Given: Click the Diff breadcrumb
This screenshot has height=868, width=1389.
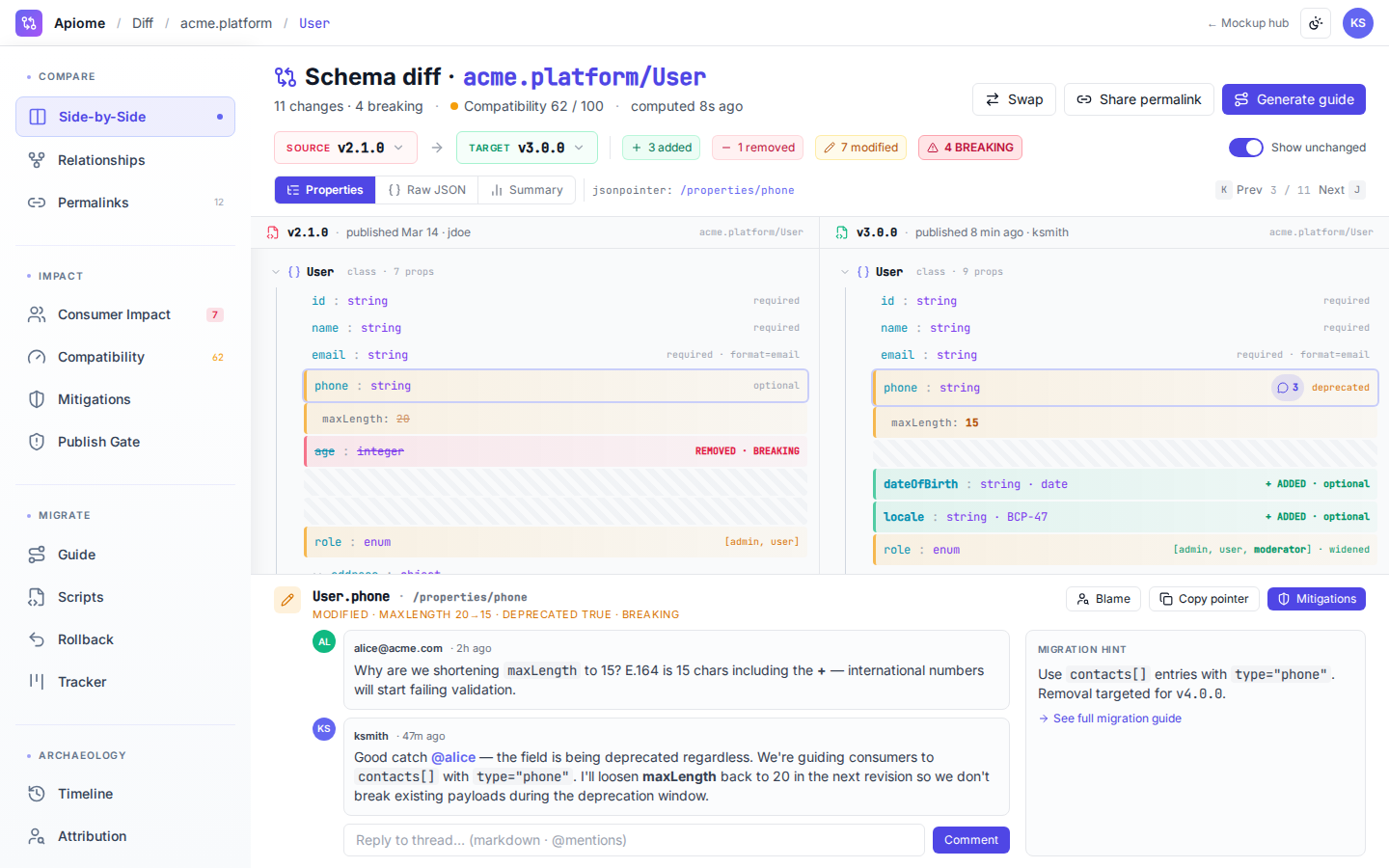Looking at the screenshot, I should pyautogui.click(x=143, y=23).
